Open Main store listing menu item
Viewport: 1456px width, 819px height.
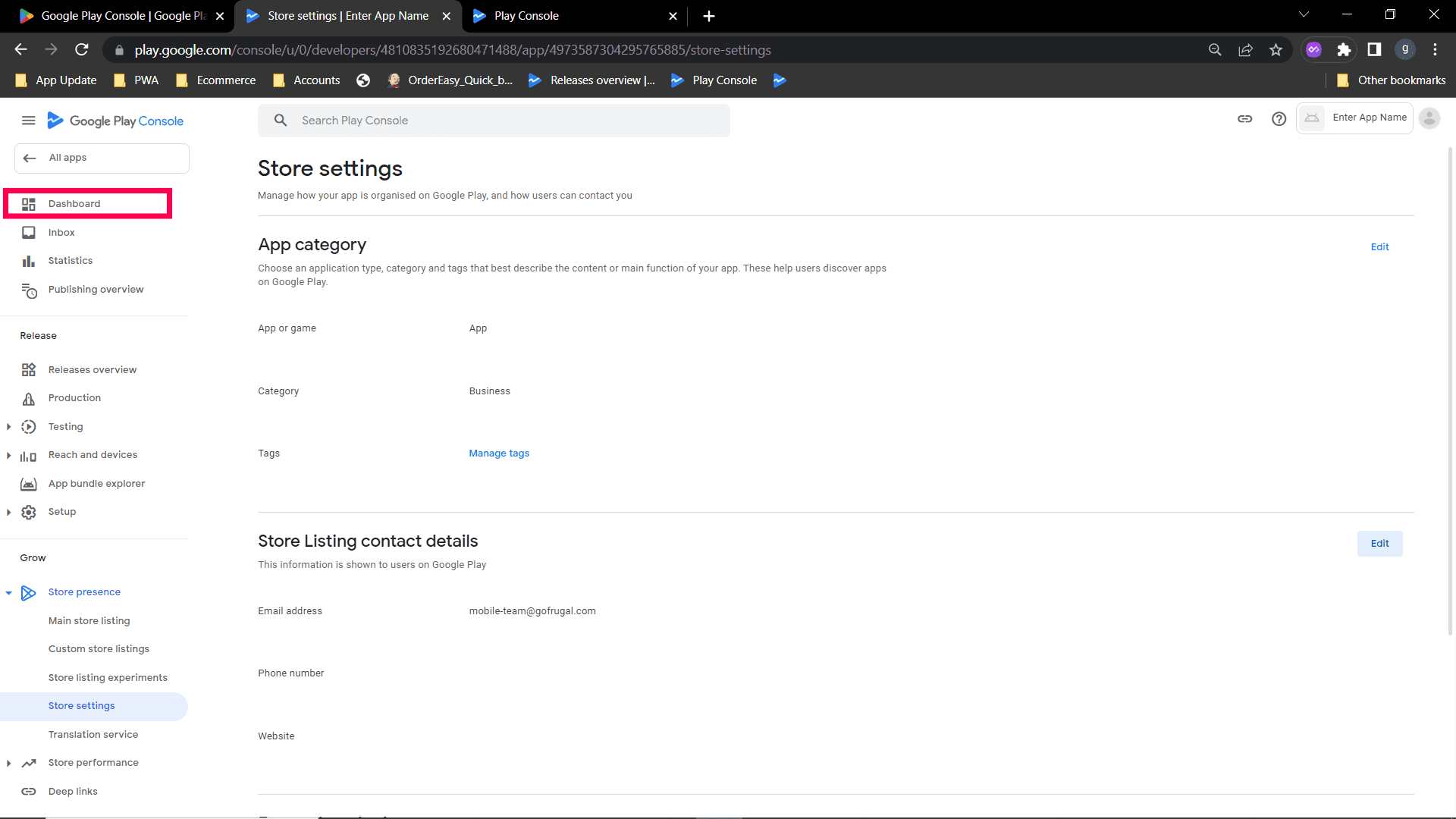(x=89, y=621)
